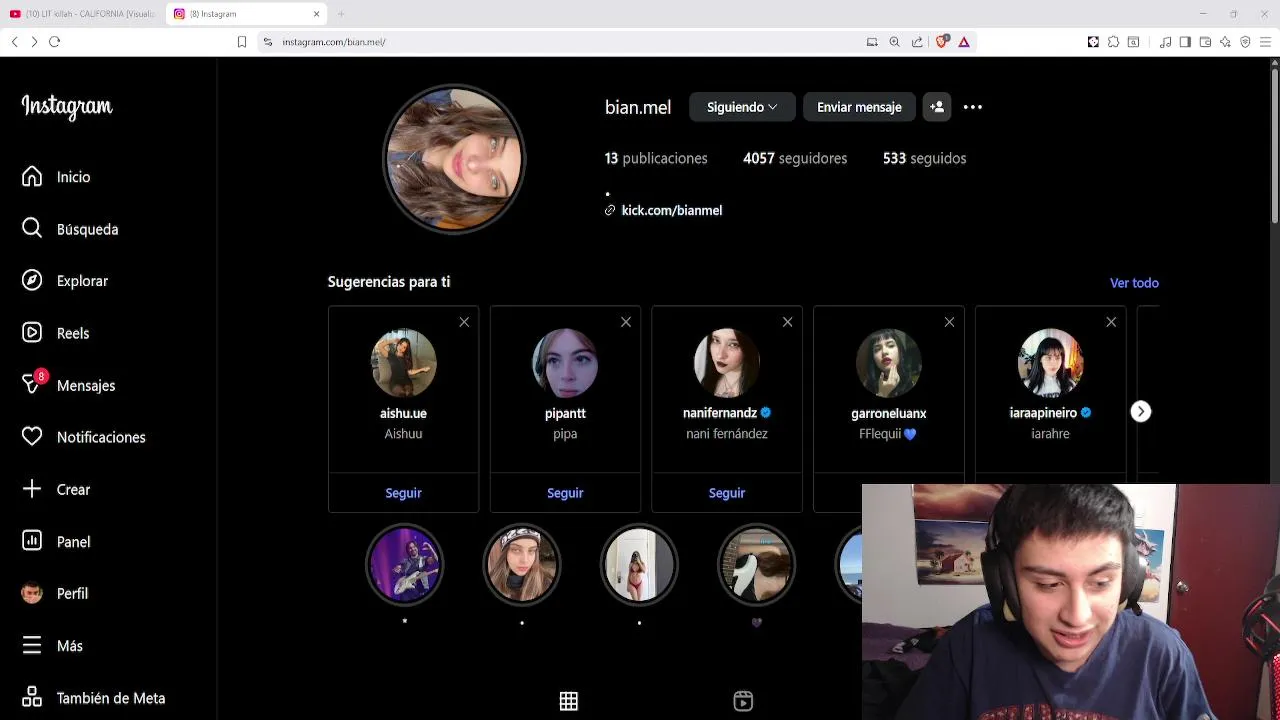Open the nanifernandz username link
1280x720 pixels.
pyautogui.click(x=720, y=413)
